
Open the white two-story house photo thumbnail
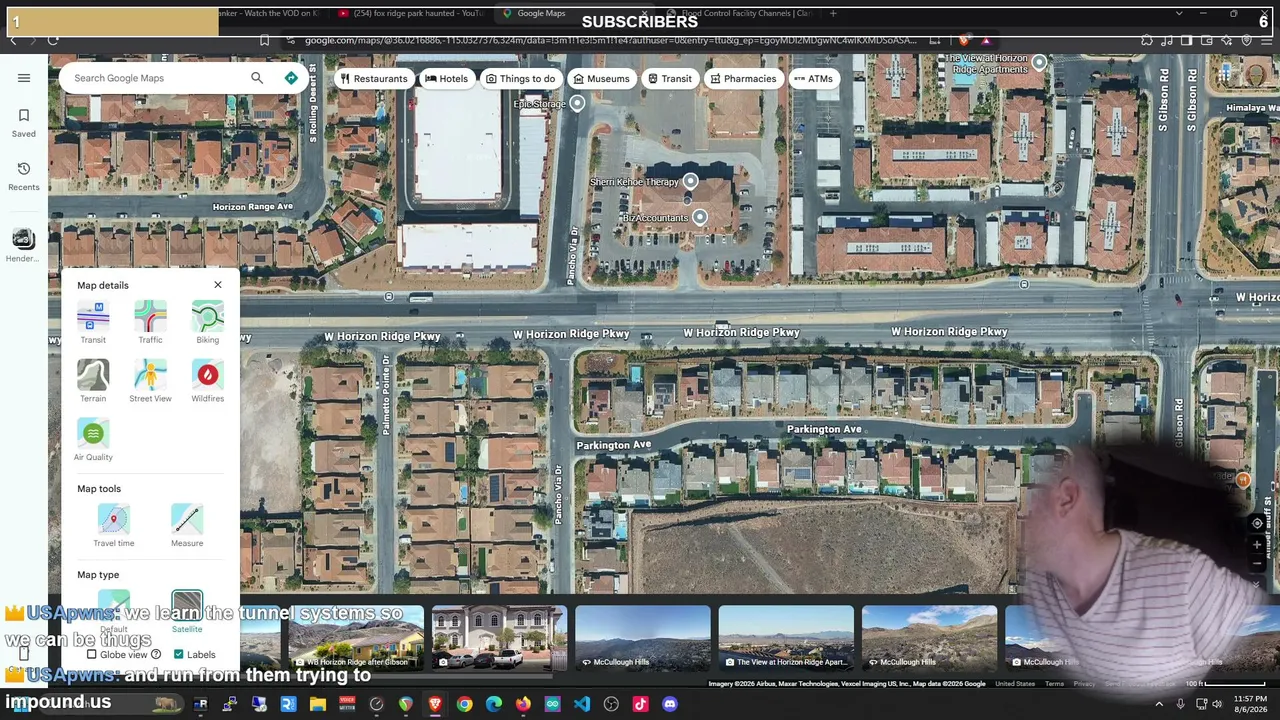499,637
